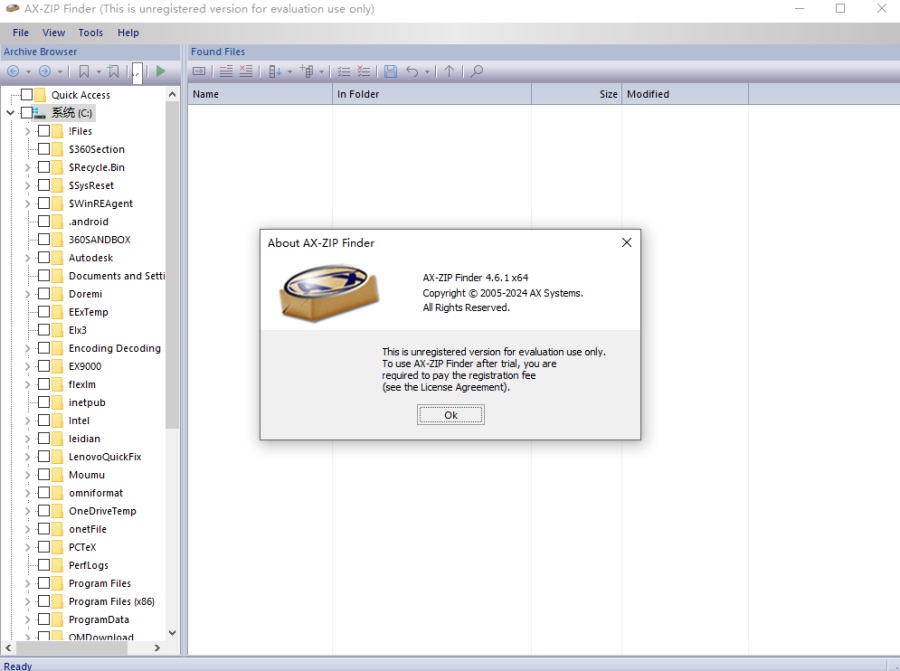Close the About AX-ZIP Finder dialog
The image size is (900, 671).
pos(627,243)
